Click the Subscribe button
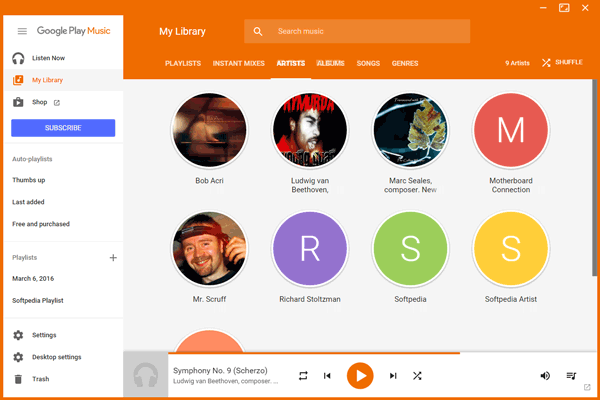Viewport: 600px width, 400px height. [x=63, y=128]
